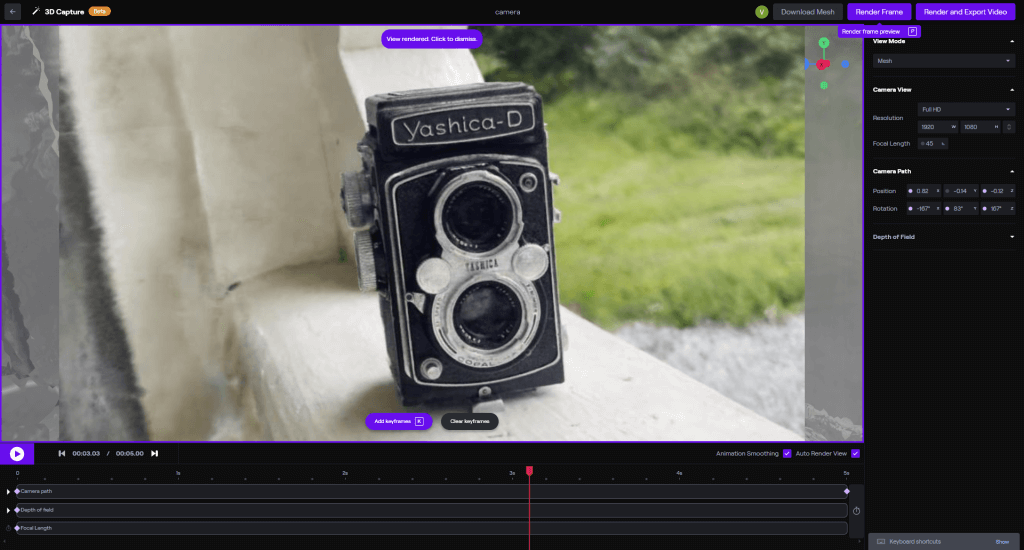Click the keyboard icon in shortcuts bar
1024x550 pixels.
pyautogui.click(x=881, y=542)
